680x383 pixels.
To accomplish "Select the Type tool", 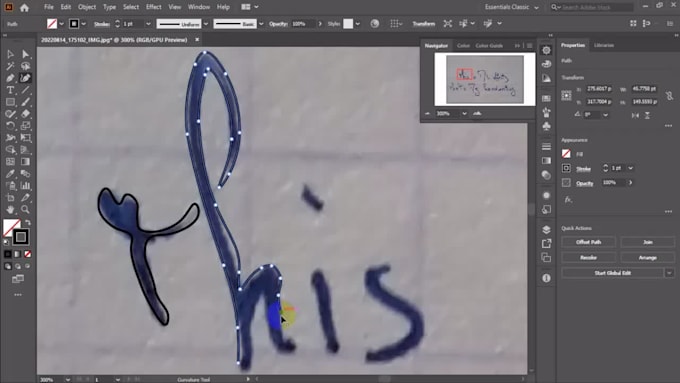I will pyautogui.click(x=10, y=90).
